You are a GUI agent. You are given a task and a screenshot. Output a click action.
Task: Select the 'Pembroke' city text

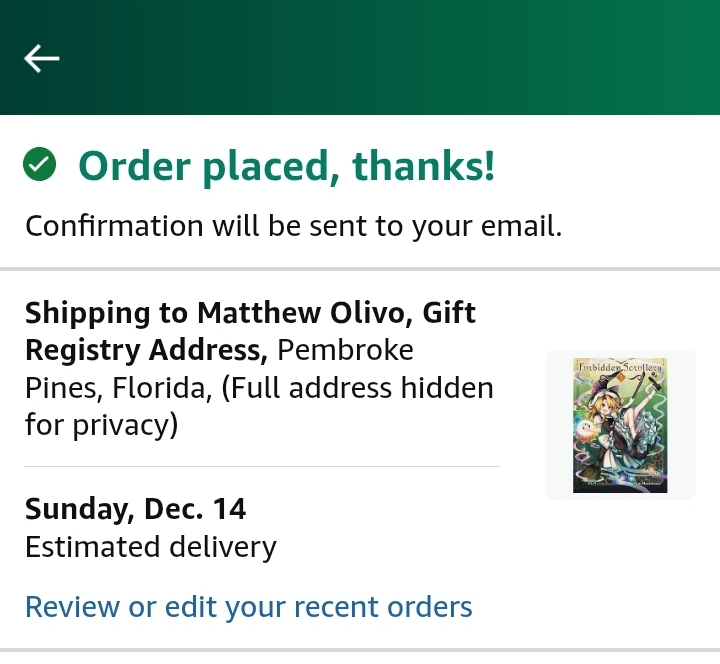(x=345, y=350)
